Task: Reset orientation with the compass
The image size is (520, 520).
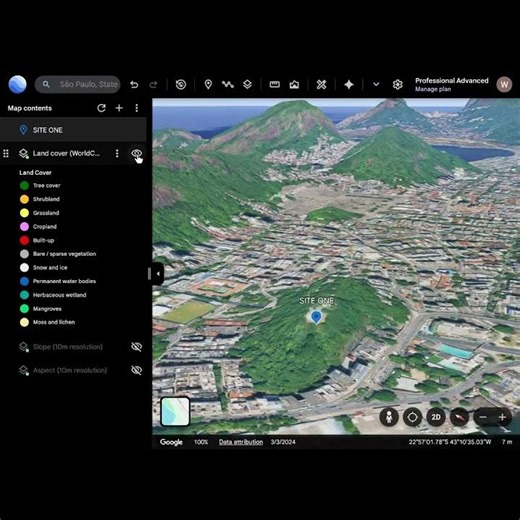Action: coord(459,417)
